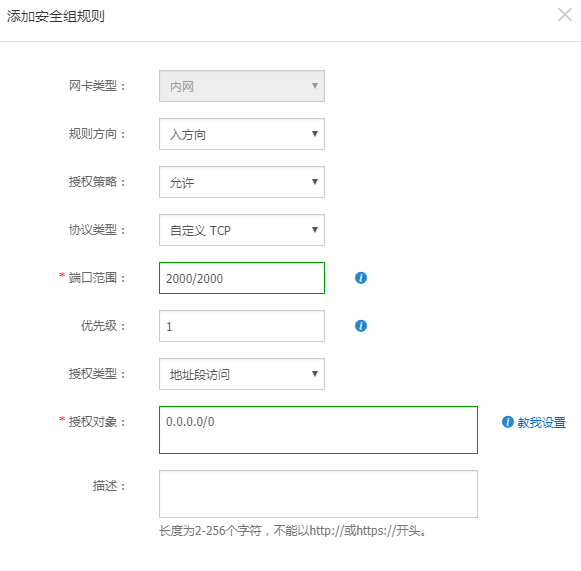Viewport: 581px width, 571px height.
Task: Click the info icon next to 端口范围 field
Action: coord(361,278)
